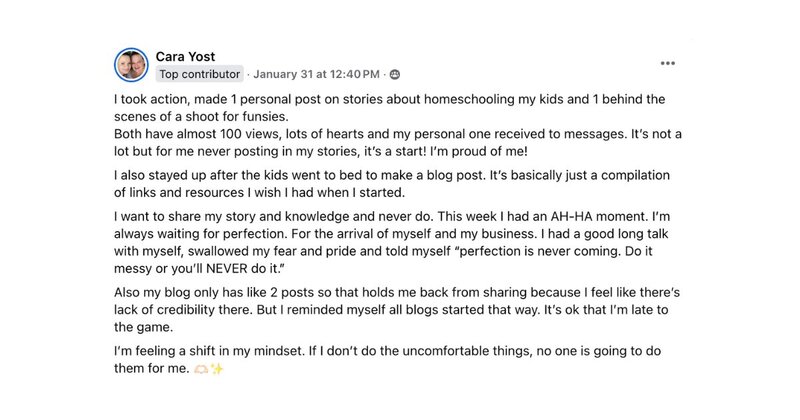800x420 pixels.
Task: Click the sparkles emoji at post end
Action: point(217,368)
